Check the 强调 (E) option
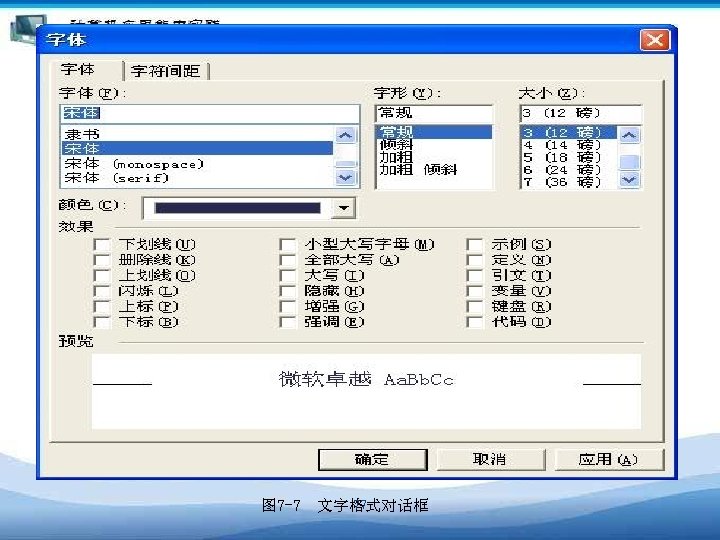Image resolution: width=720 pixels, height=540 pixels. pos(288,322)
